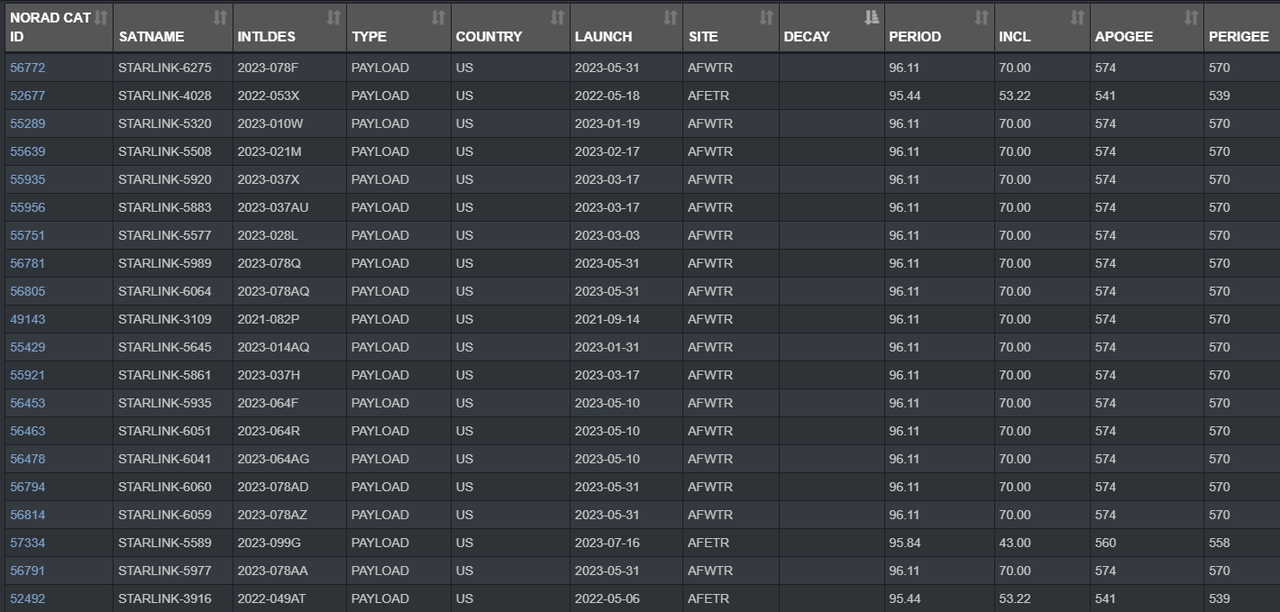The image size is (1280, 612).
Task: Sort by NORAD CAT ID column arrows
Action: pyautogui.click(x=100, y=17)
